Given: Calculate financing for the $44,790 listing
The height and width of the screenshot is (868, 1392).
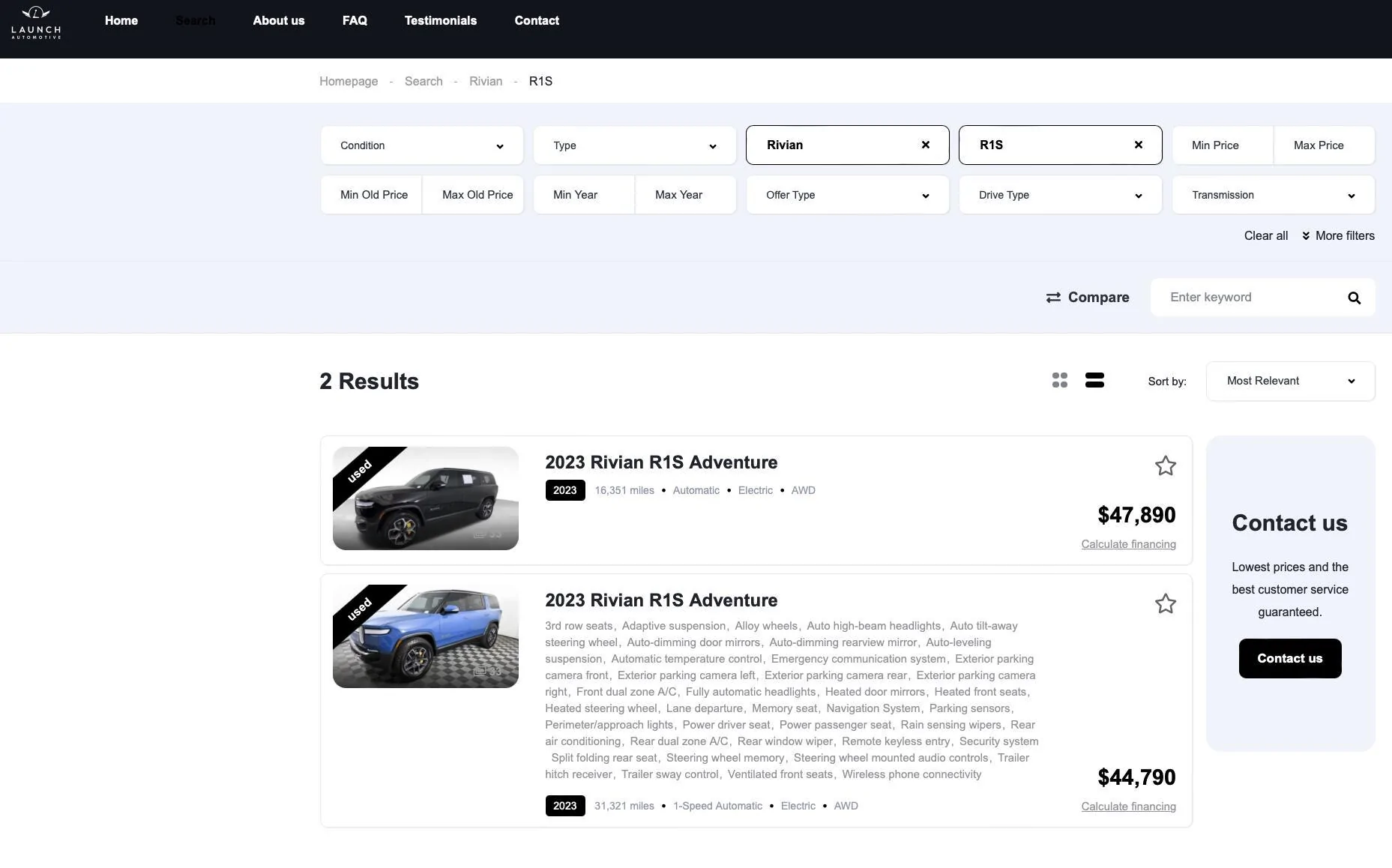Looking at the screenshot, I should (1128, 807).
